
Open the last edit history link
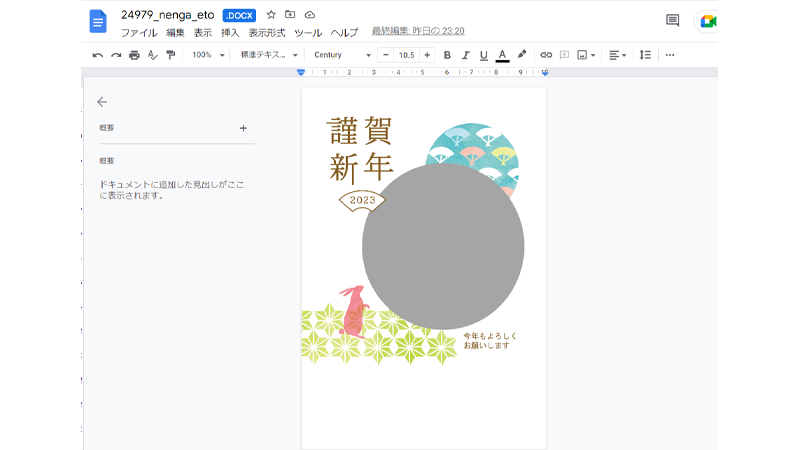pyautogui.click(x=418, y=31)
